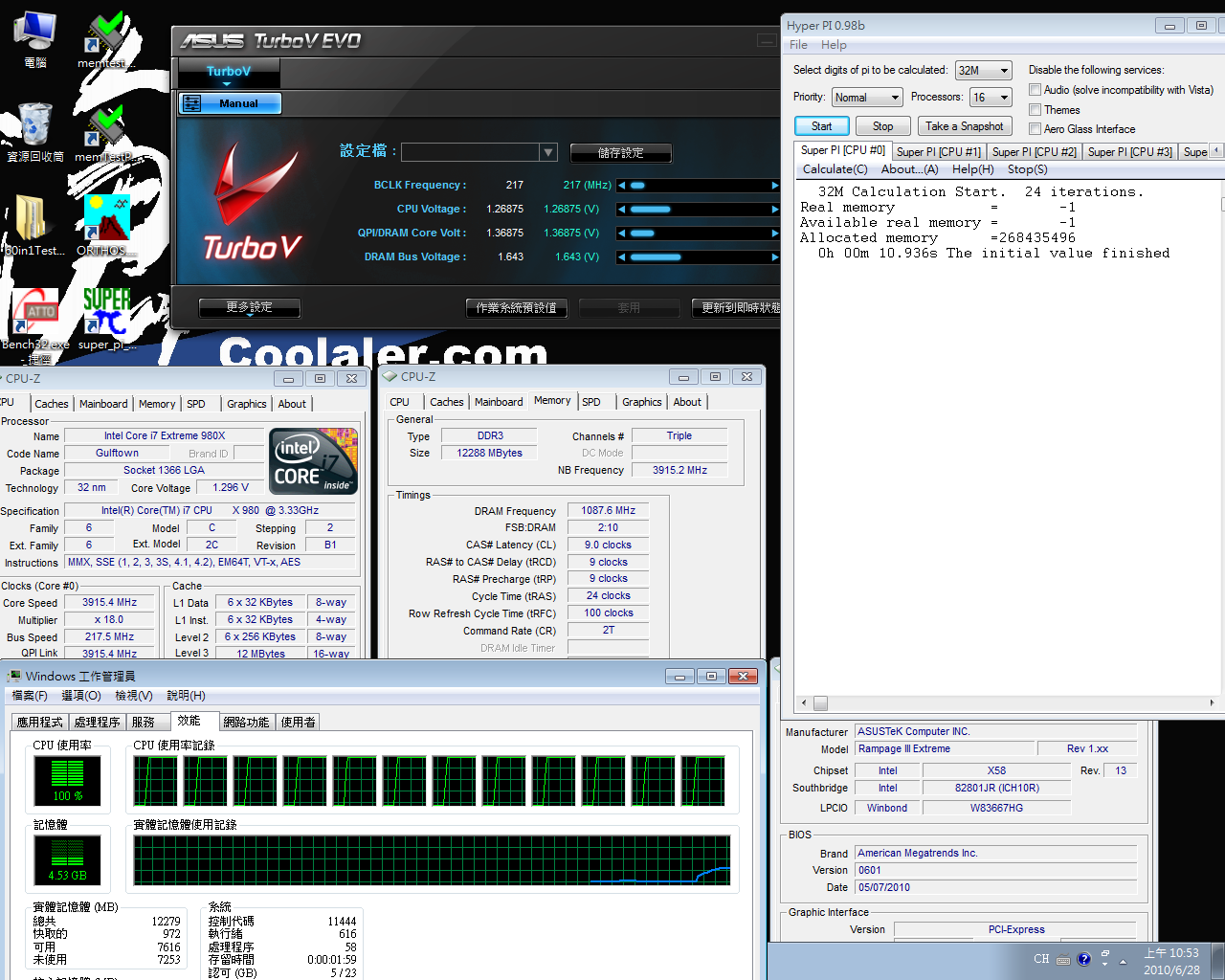Open the 80in1Test folder icon
This screenshot has width=1225, height=980.
click(x=34, y=225)
